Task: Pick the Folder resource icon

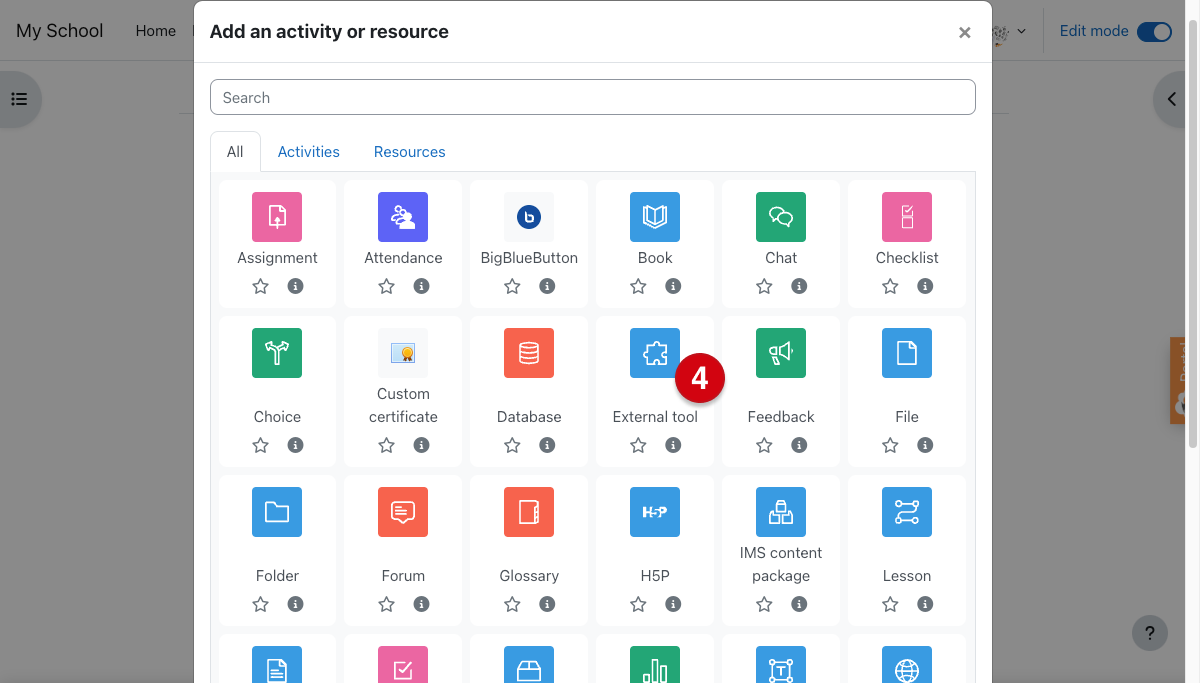Action: 277,512
